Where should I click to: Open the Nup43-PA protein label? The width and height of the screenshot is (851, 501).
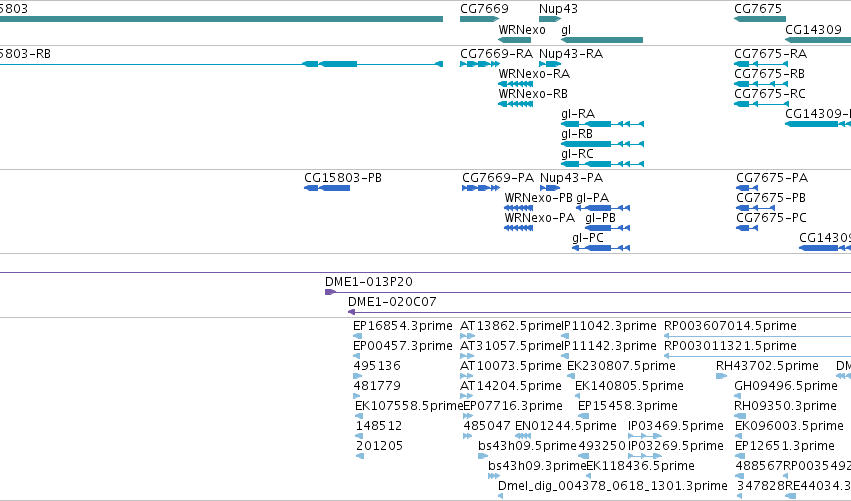pos(571,178)
